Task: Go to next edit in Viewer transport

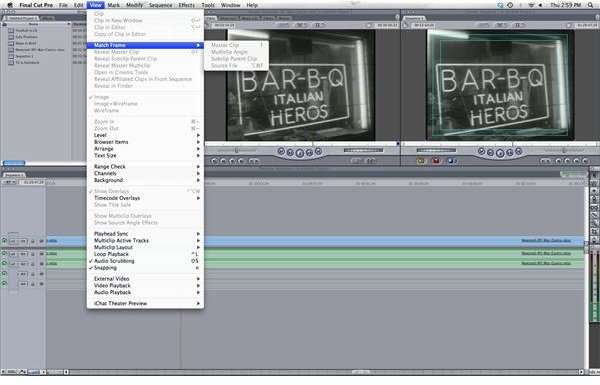Action: (318, 151)
